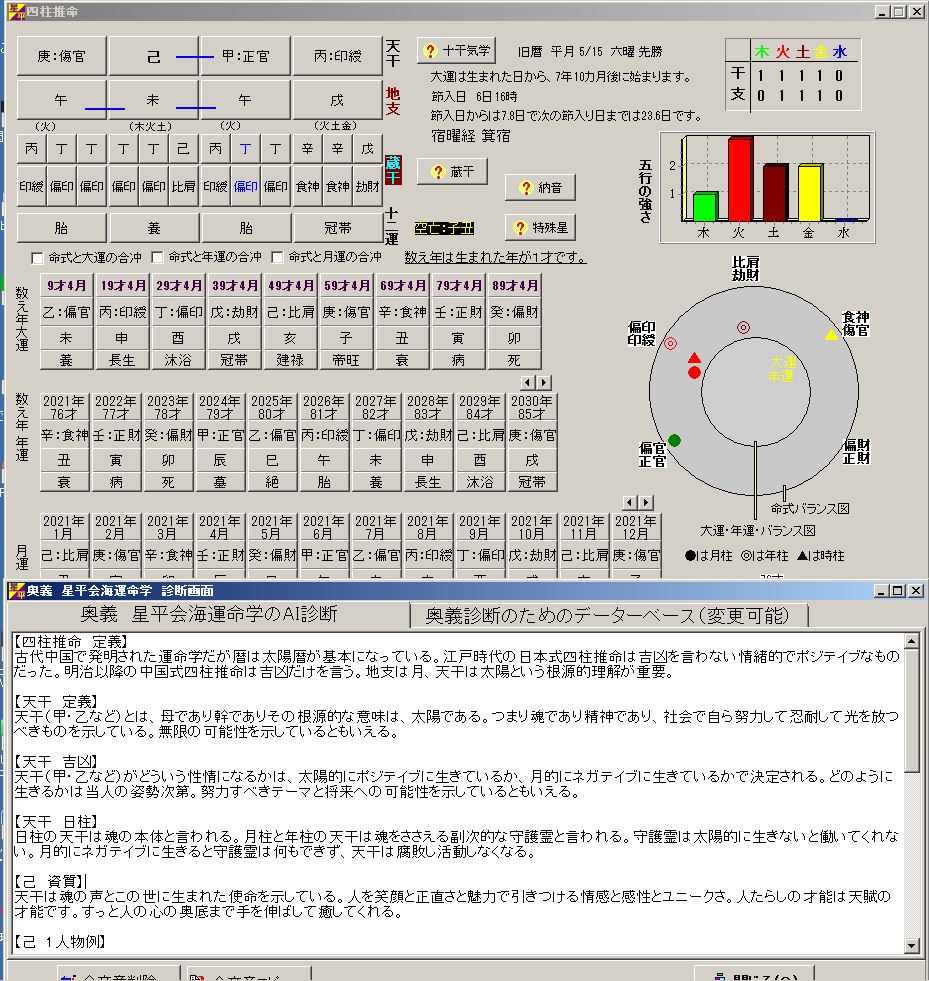Image resolution: width=929 pixels, height=981 pixels.
Task: Click the 養 button in 十二運 row
Action: [x=153, y=228]
